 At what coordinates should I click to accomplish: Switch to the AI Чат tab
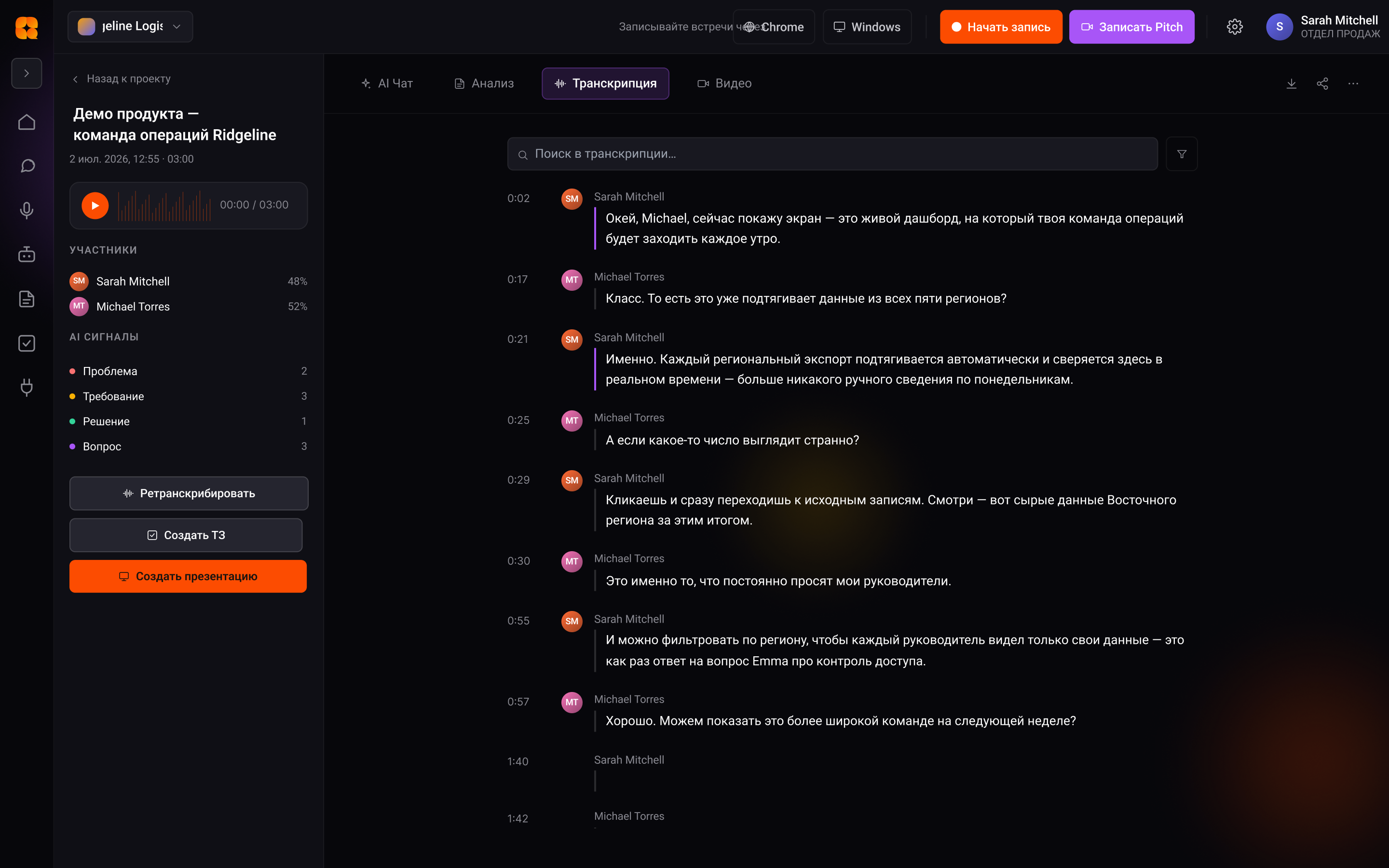coord(387,84)
